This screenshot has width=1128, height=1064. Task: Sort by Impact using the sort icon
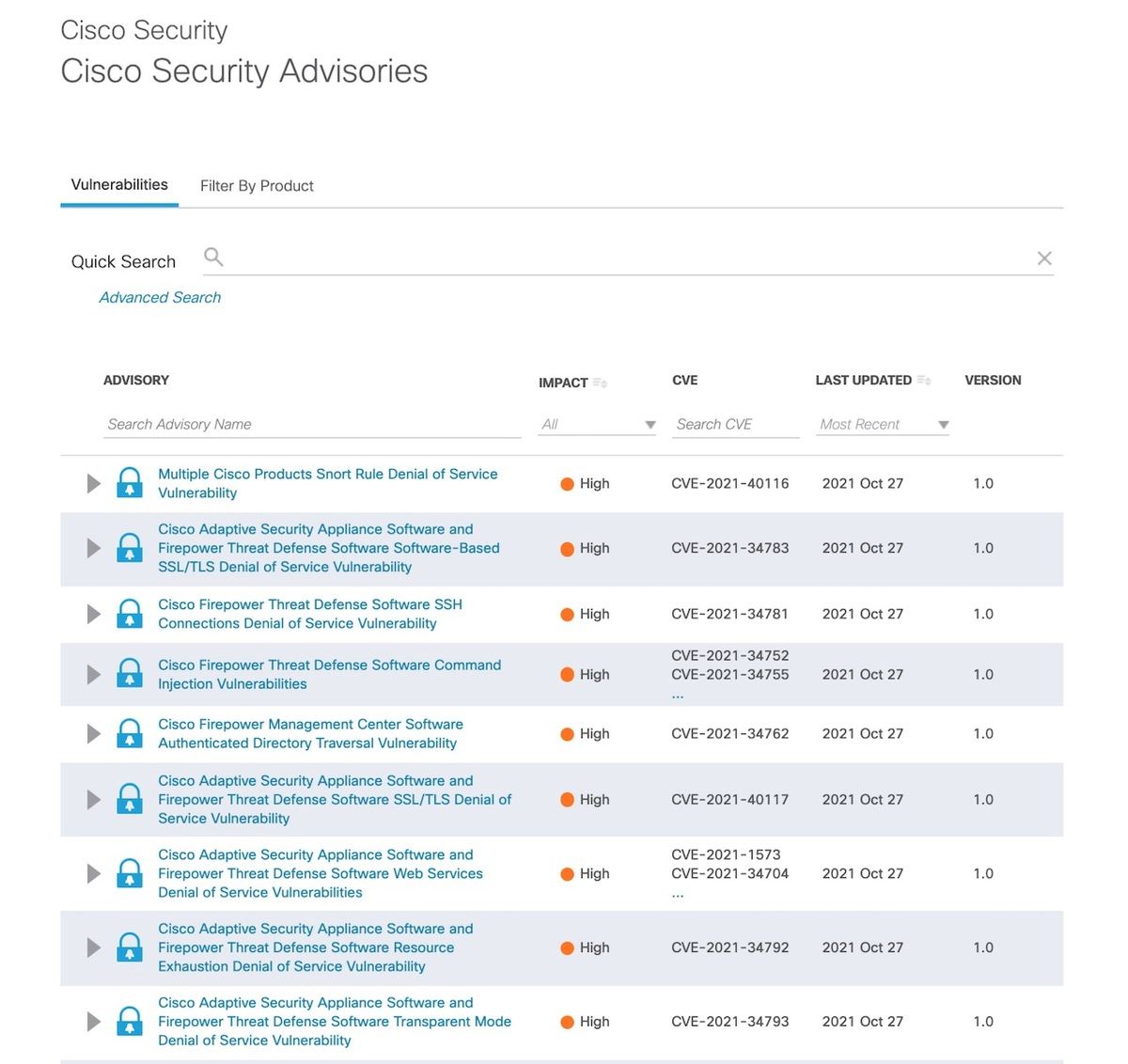[x=600, y=383]
